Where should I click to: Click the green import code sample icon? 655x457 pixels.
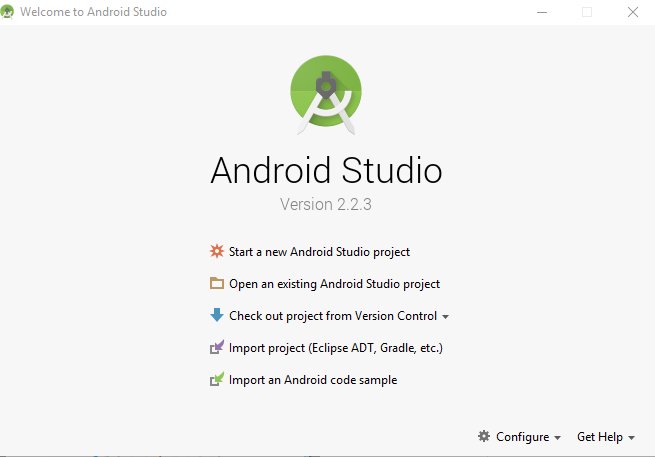(217, 379)
